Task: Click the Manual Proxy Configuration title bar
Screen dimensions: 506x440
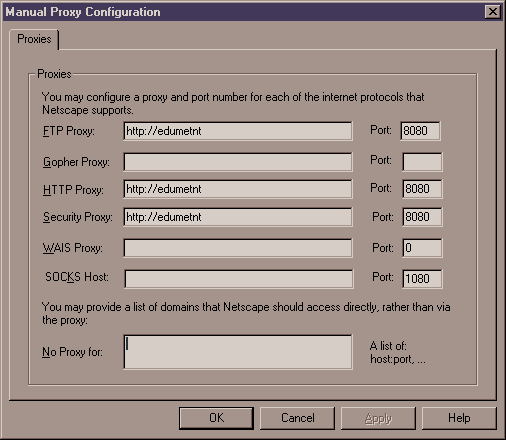Action: (x=243, y=12)
